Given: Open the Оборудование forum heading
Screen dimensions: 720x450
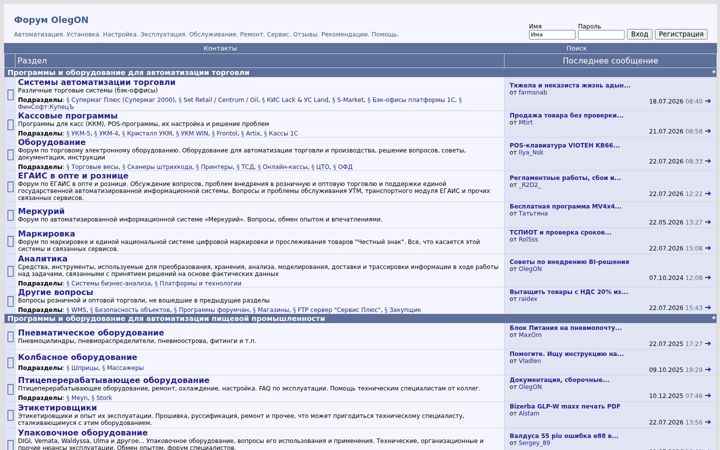Looking at the screenshot, I should click(x=51, y=142).
